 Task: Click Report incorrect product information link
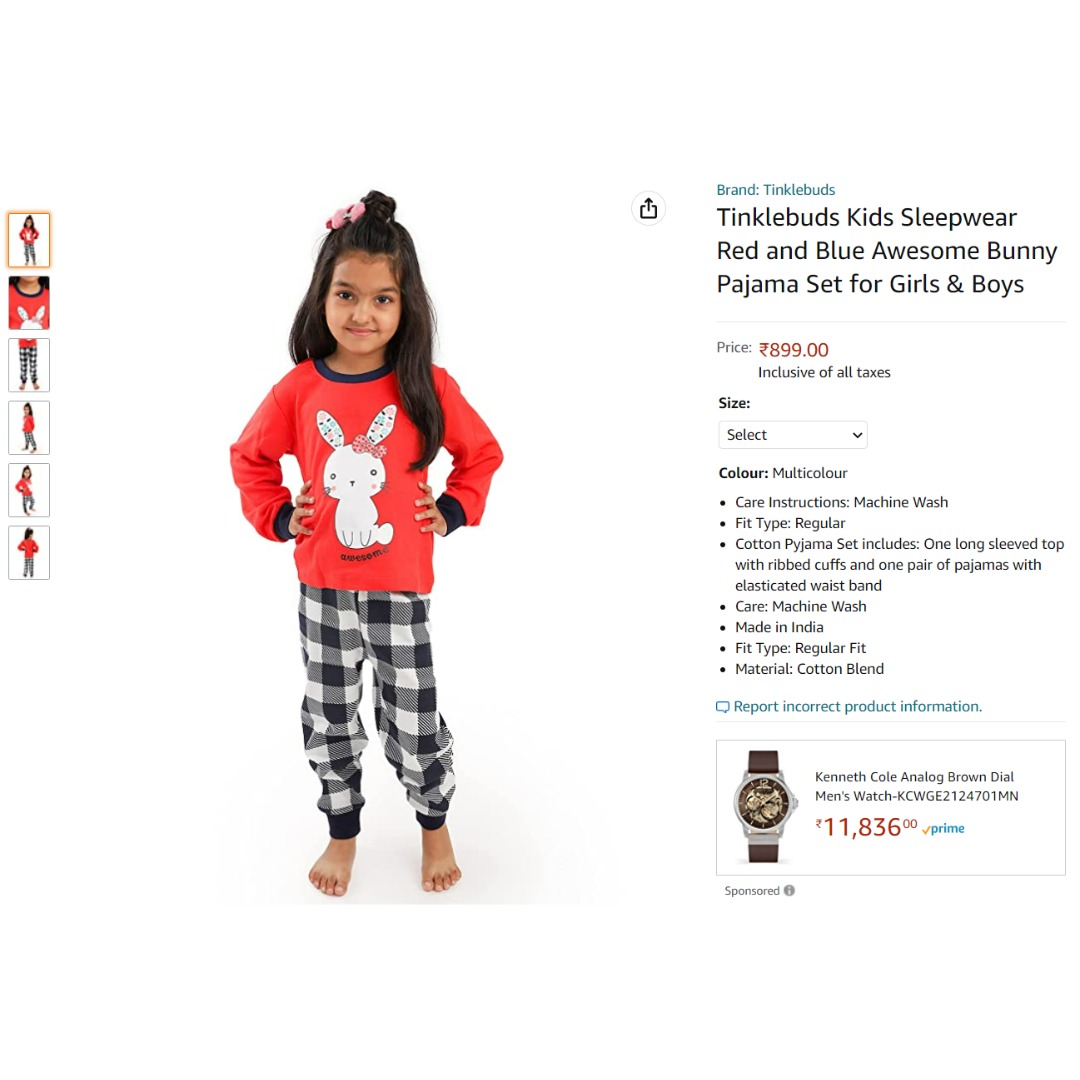click(x=858, y=706)
